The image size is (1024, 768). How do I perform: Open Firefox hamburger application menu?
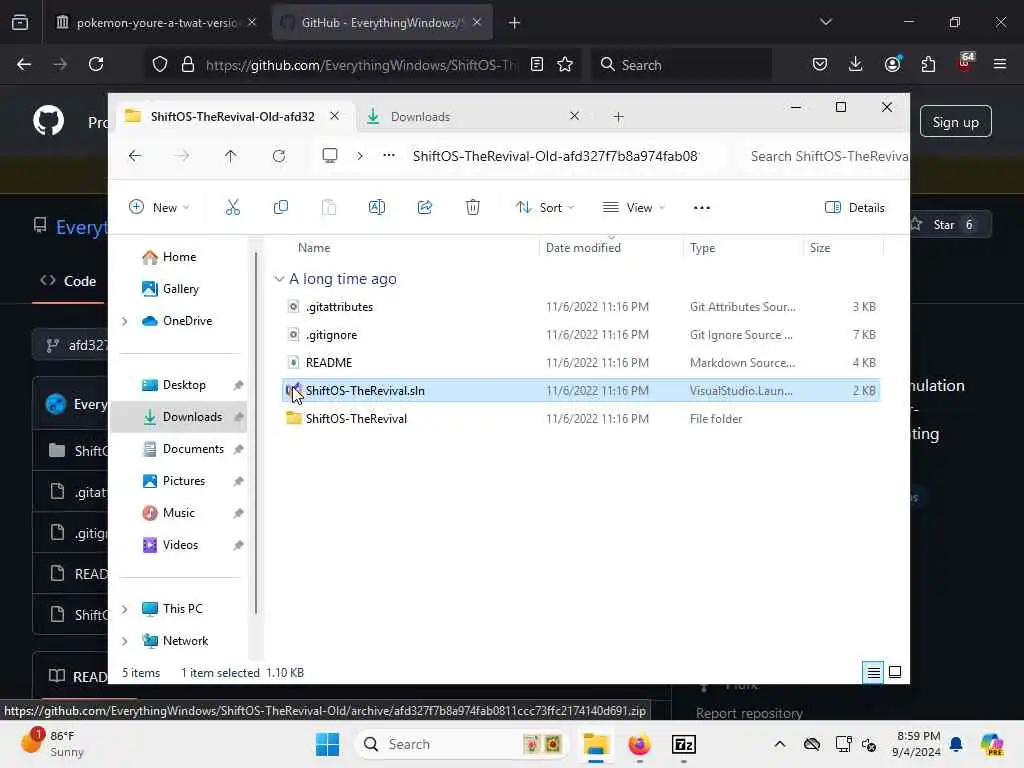coord(1000,64)
